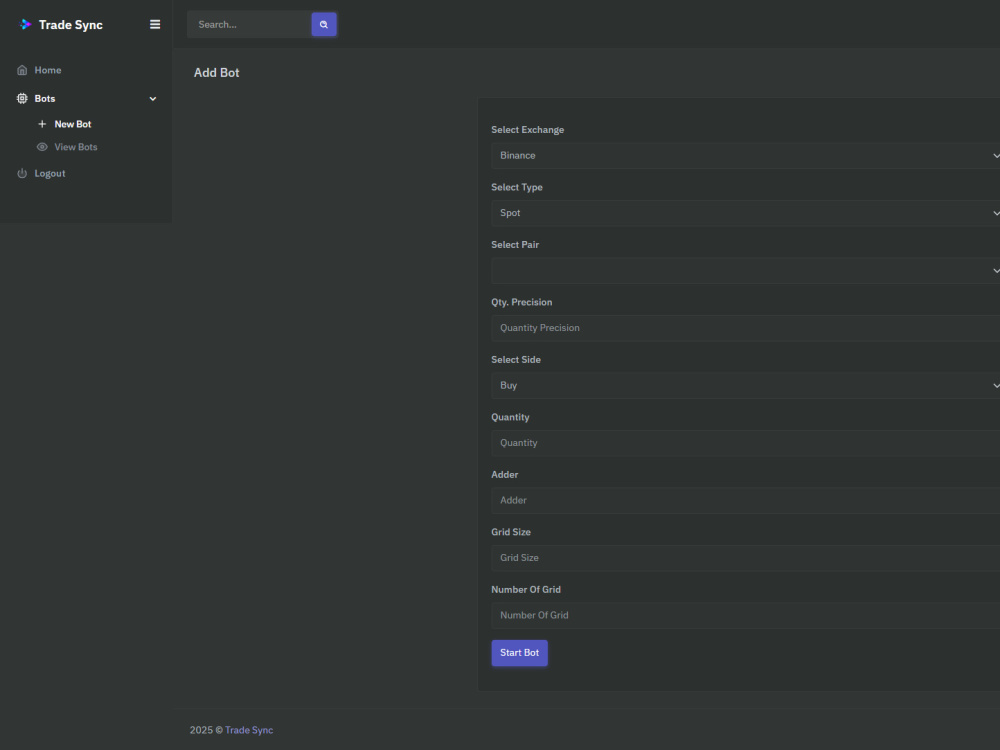Click the Adder field label

[504, 474]
